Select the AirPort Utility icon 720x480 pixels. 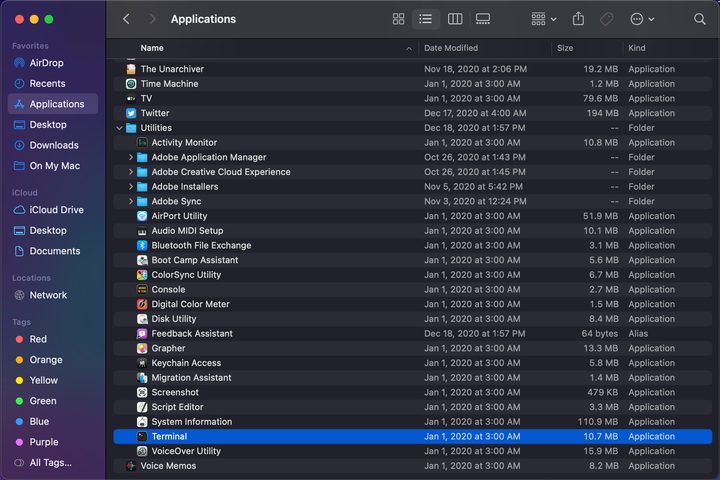coord(142,216)
